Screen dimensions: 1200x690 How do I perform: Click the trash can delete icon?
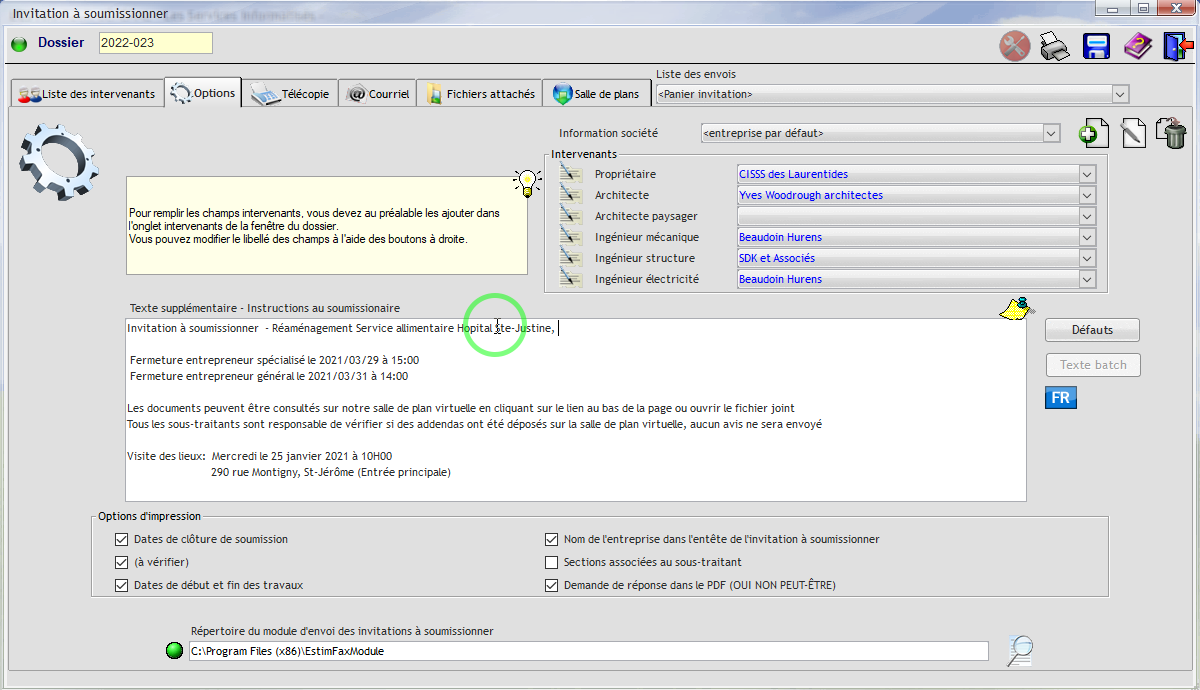tap(1170, 133)
